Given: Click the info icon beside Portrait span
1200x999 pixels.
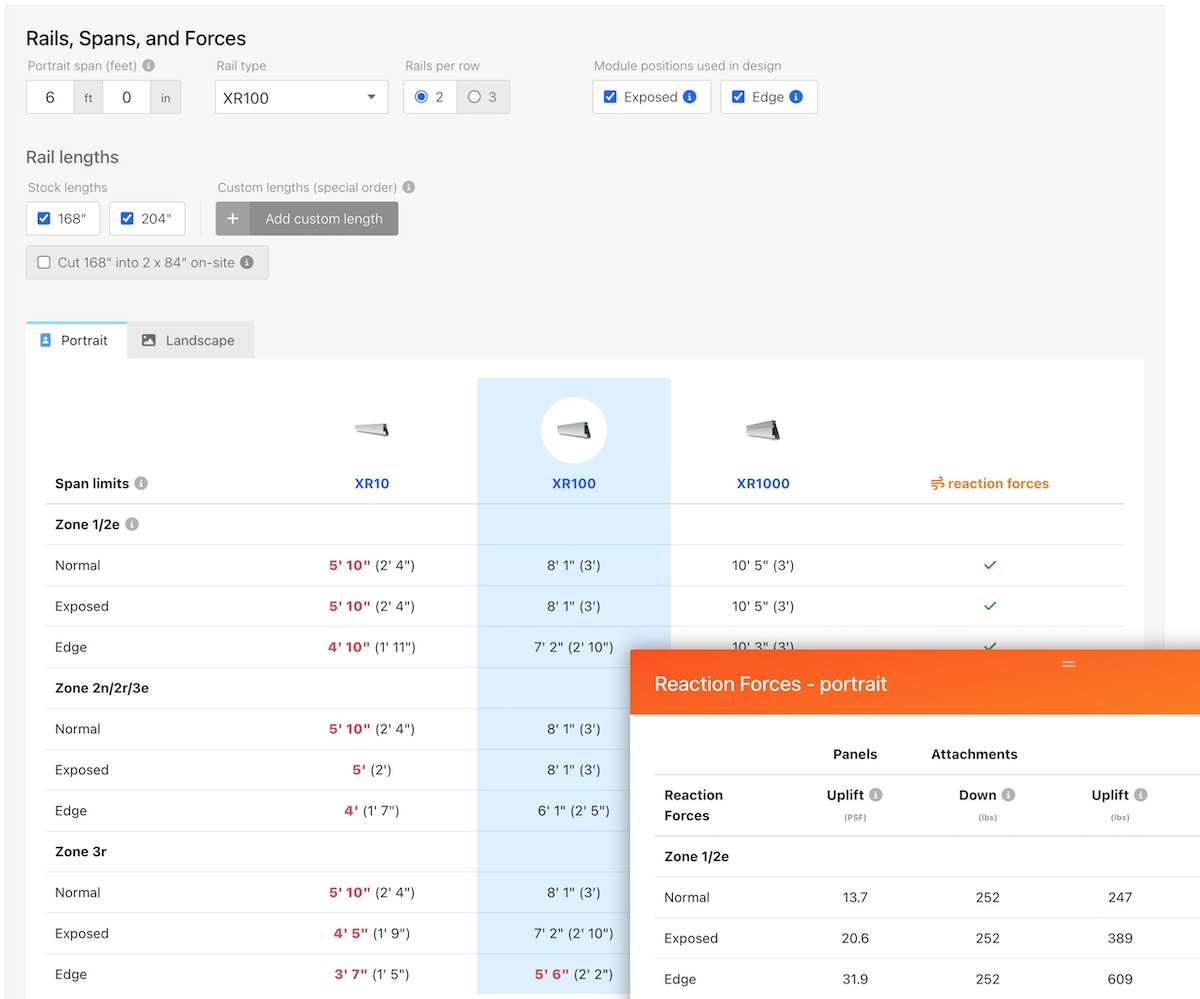Looking at the screenshot, I should click(x=149, y=66).
